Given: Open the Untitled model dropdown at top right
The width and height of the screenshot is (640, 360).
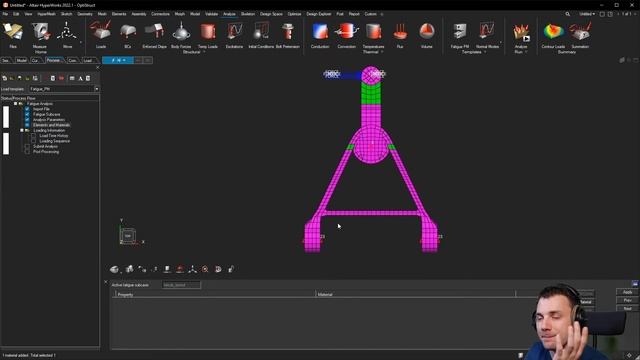Looking at the screenshot, I should pyautogui.click(x=587, y=14).
